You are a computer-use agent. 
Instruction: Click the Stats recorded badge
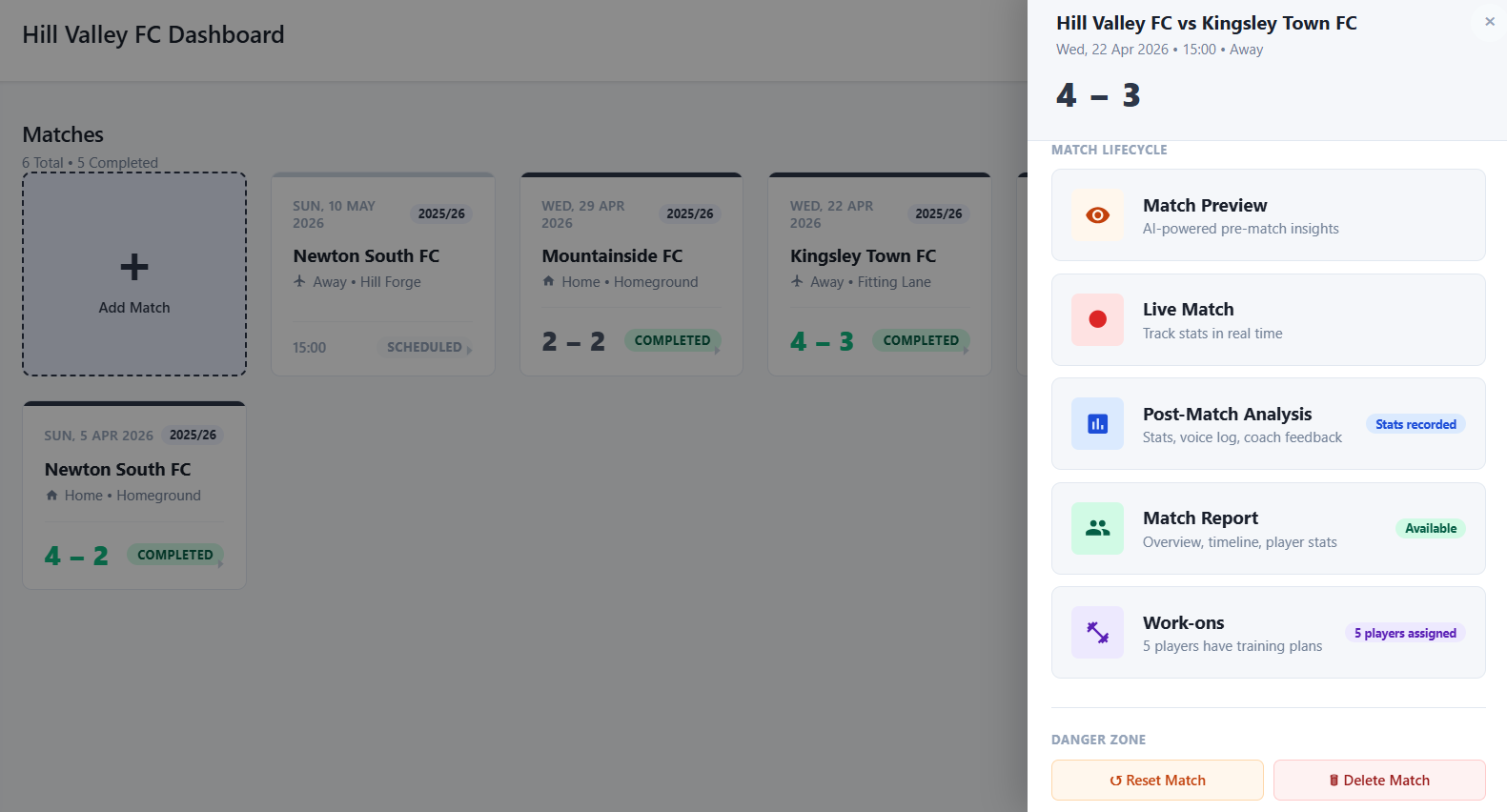click(x=1415, y=424)
